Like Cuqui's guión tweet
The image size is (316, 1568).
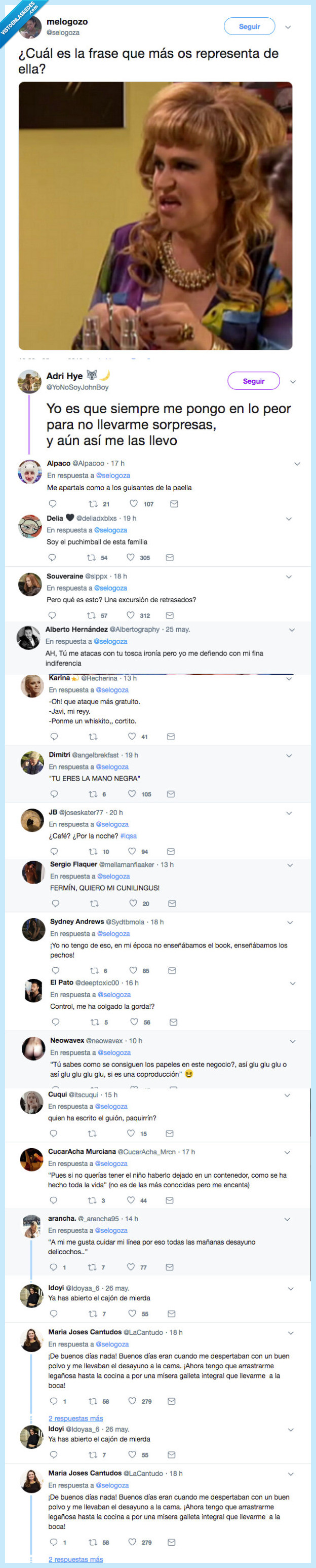pyautogui.click(x=131, y=1134)
